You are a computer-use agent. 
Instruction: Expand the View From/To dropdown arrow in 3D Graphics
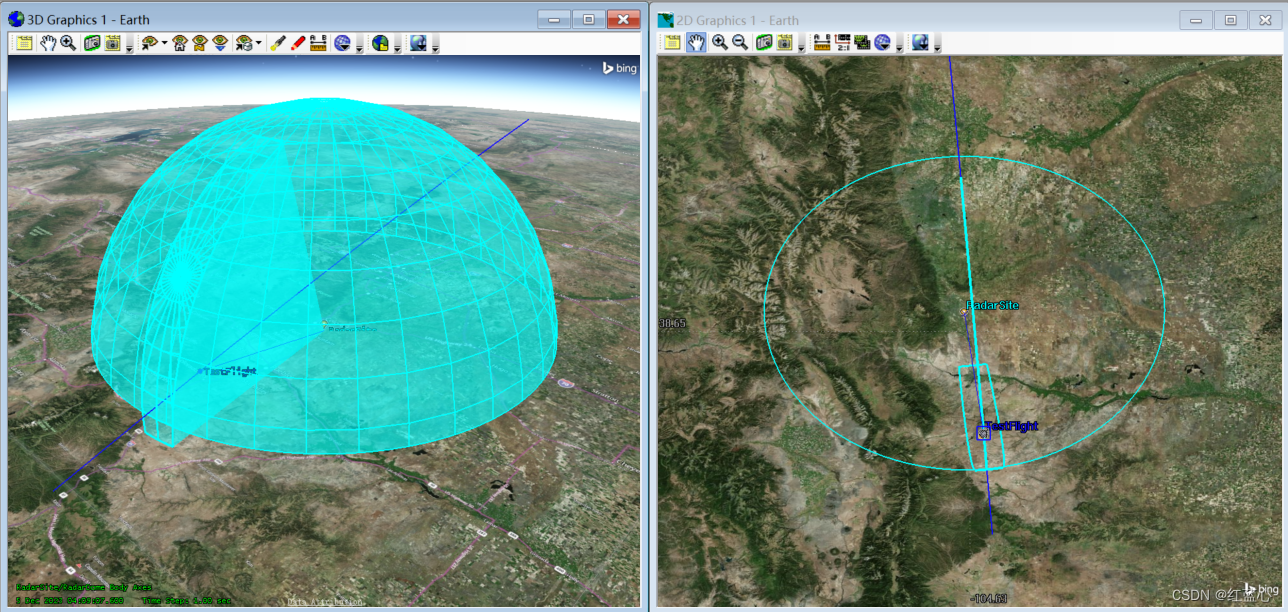164,43
